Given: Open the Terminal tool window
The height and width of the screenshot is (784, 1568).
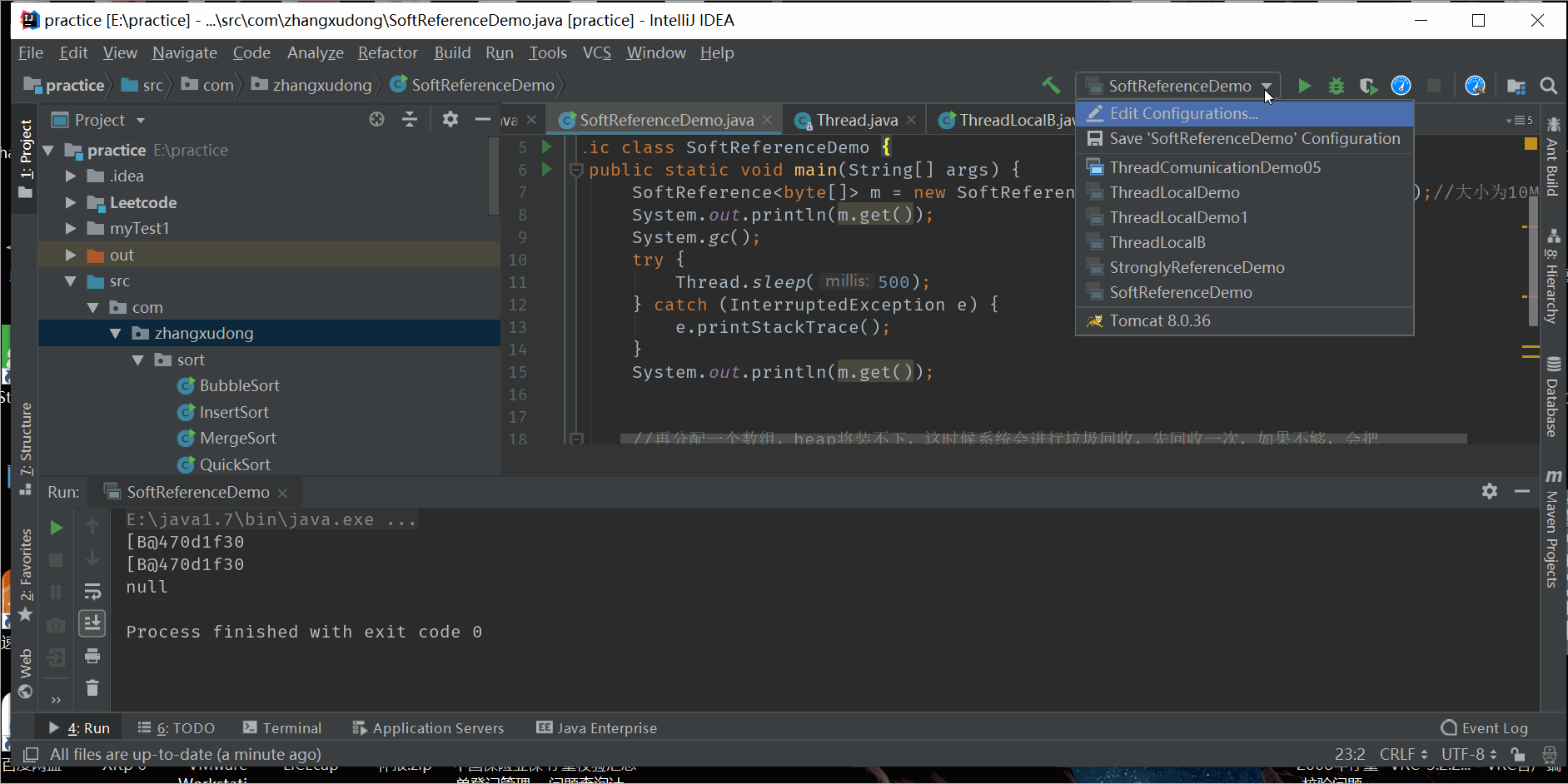Looking at the screenshot, I should 282,727.
